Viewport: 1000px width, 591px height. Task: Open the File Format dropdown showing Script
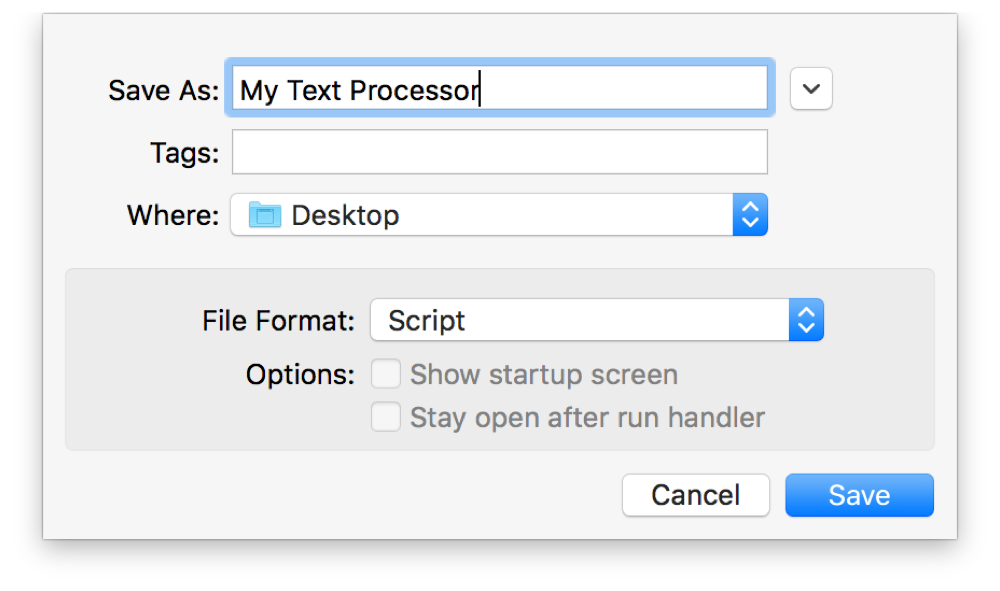597,320
